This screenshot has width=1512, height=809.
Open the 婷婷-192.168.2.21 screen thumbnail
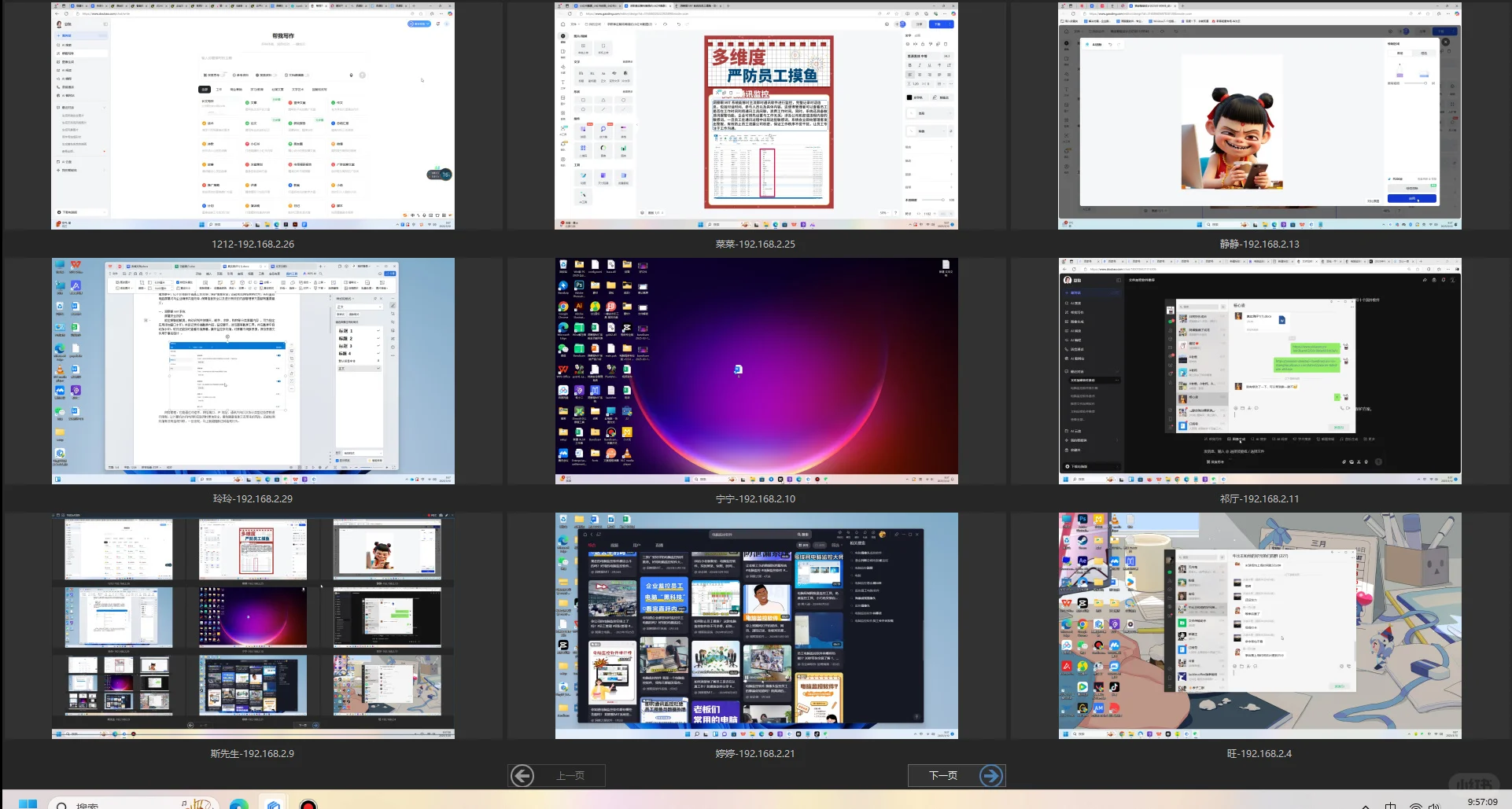756,626
